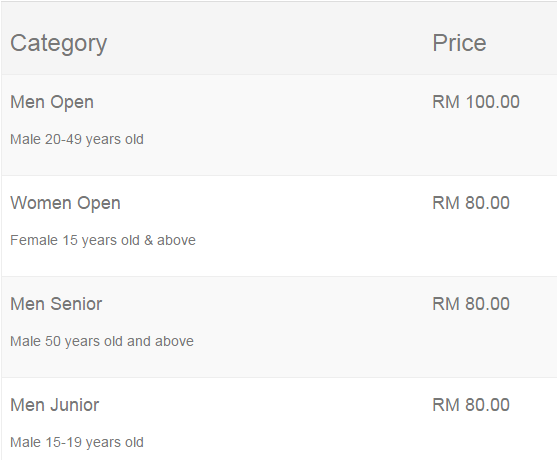Click the word Open in Men Open

click(x=72, y=103)
